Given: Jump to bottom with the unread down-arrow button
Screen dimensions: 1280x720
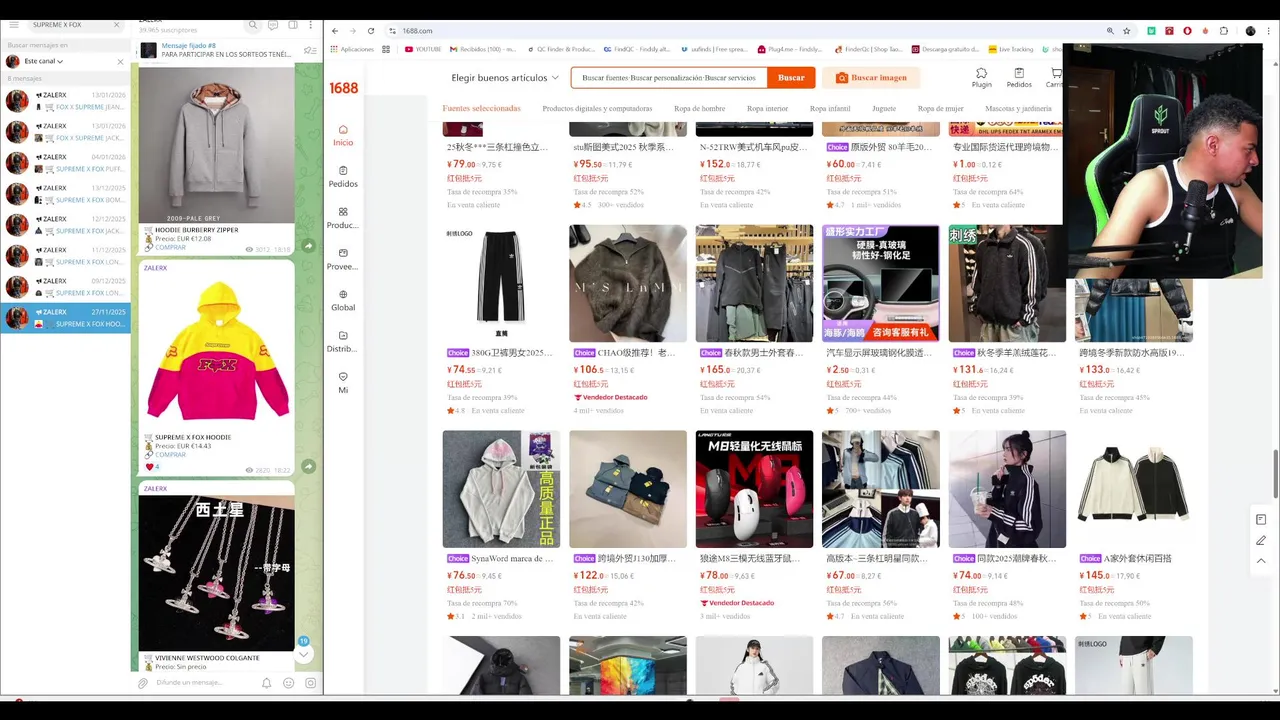Looking at the screenshot, I should 303,653.
